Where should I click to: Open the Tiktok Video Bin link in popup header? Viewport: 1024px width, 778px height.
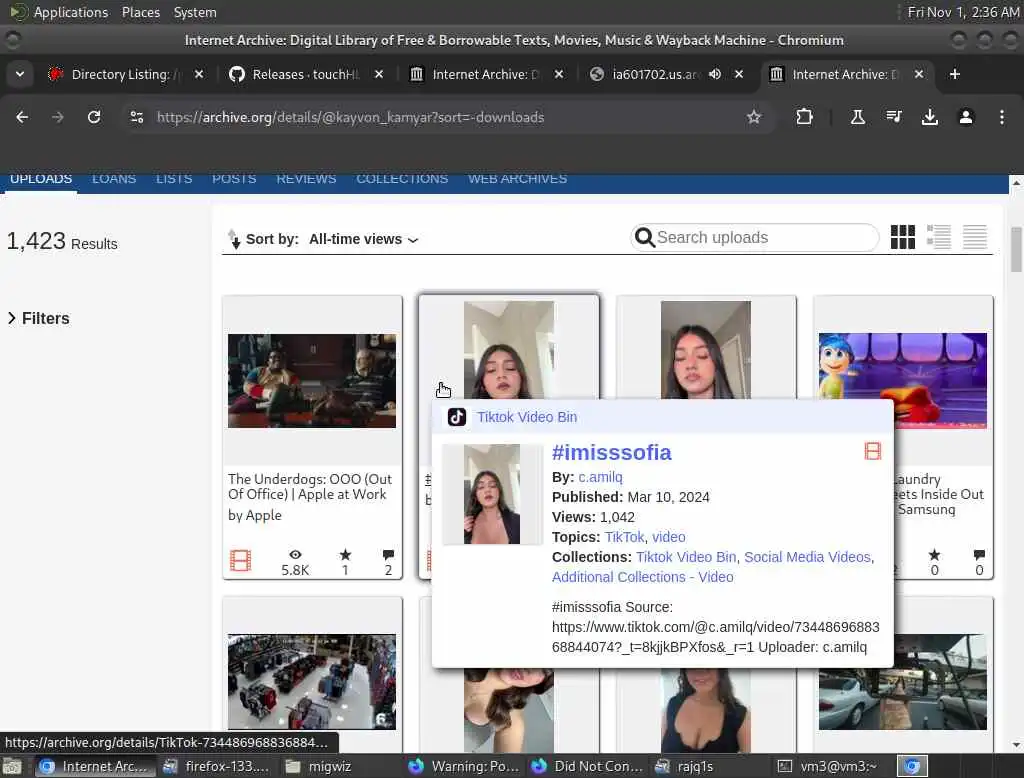526,417
